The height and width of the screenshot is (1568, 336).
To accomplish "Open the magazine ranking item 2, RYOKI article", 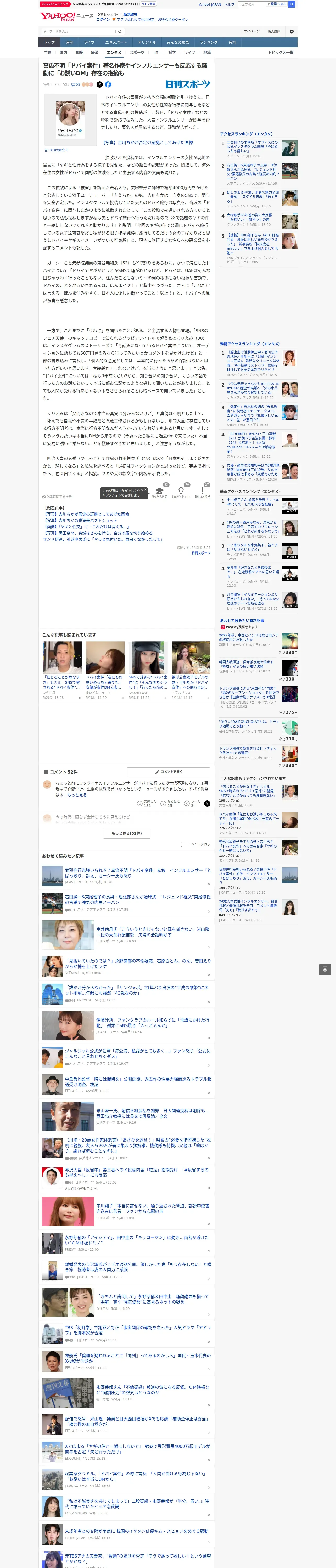I will [x=253, y=388].
